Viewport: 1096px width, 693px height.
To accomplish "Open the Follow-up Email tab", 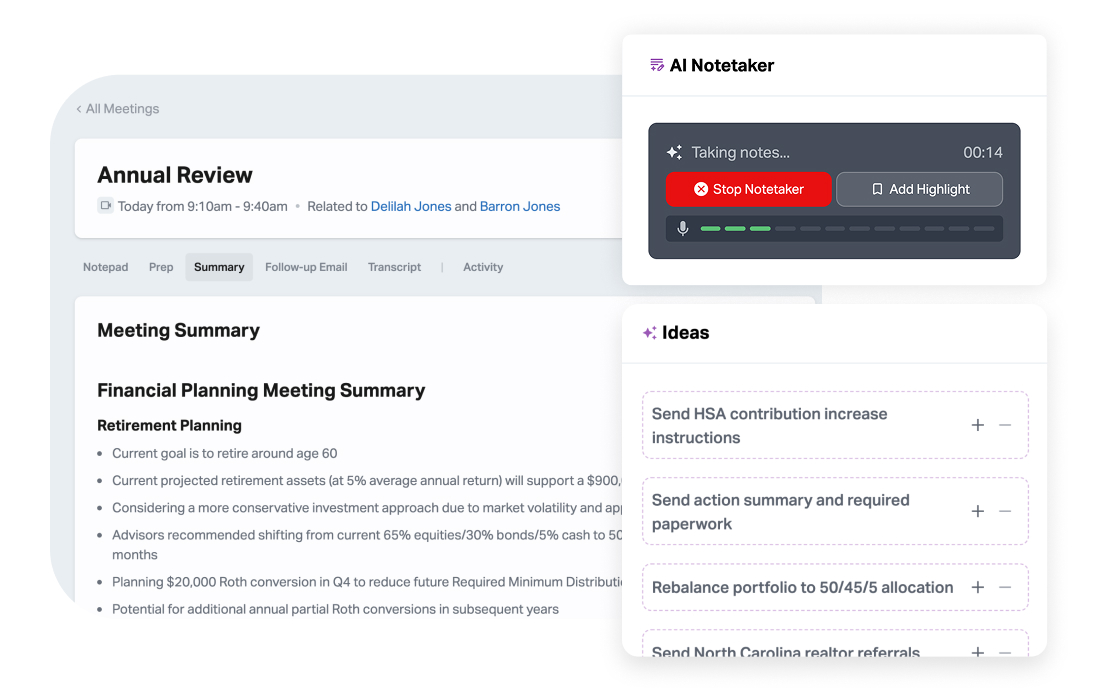I will 306,267.
